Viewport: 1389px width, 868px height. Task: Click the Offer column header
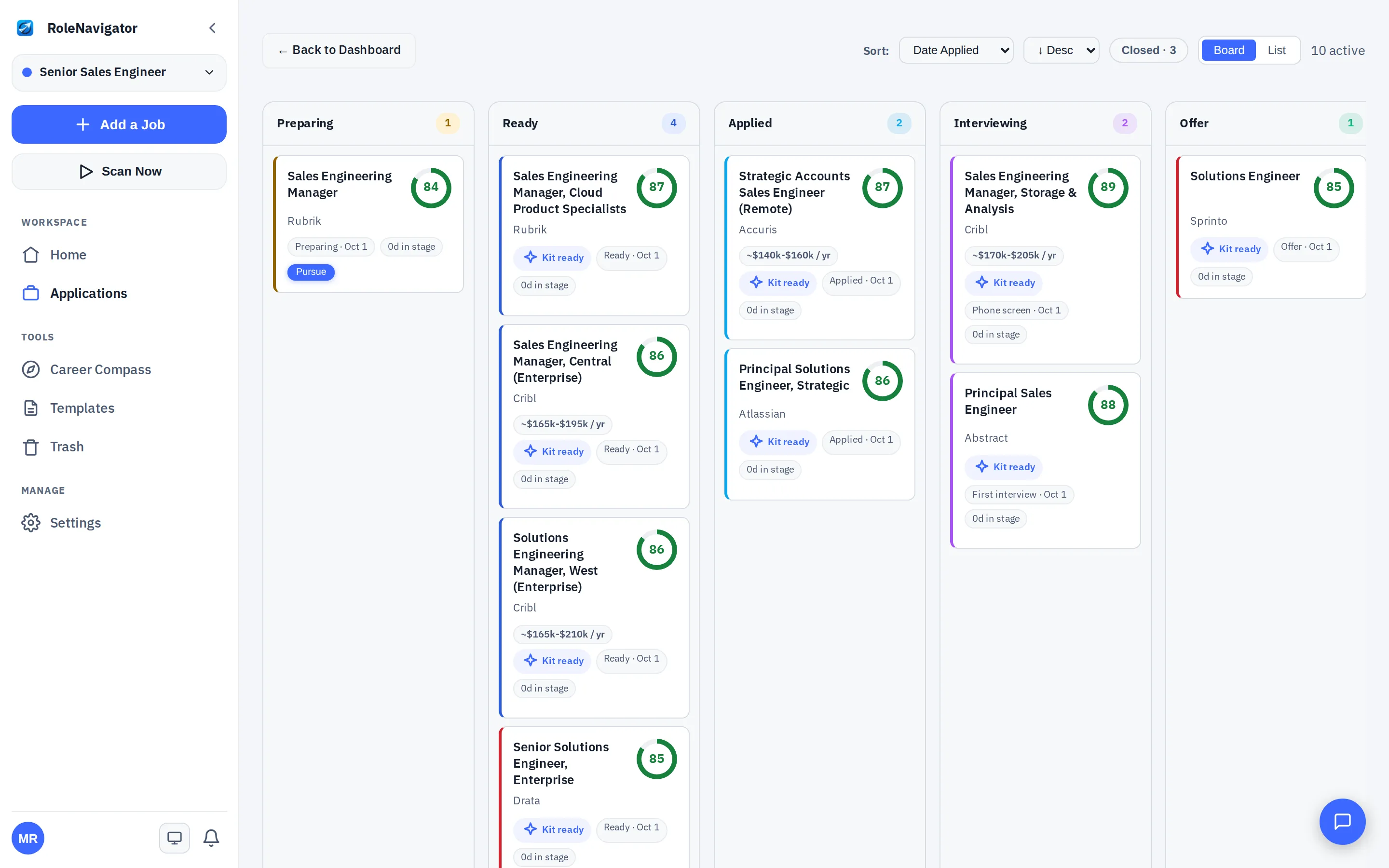pyautogui.click(x=1266, y=123)
